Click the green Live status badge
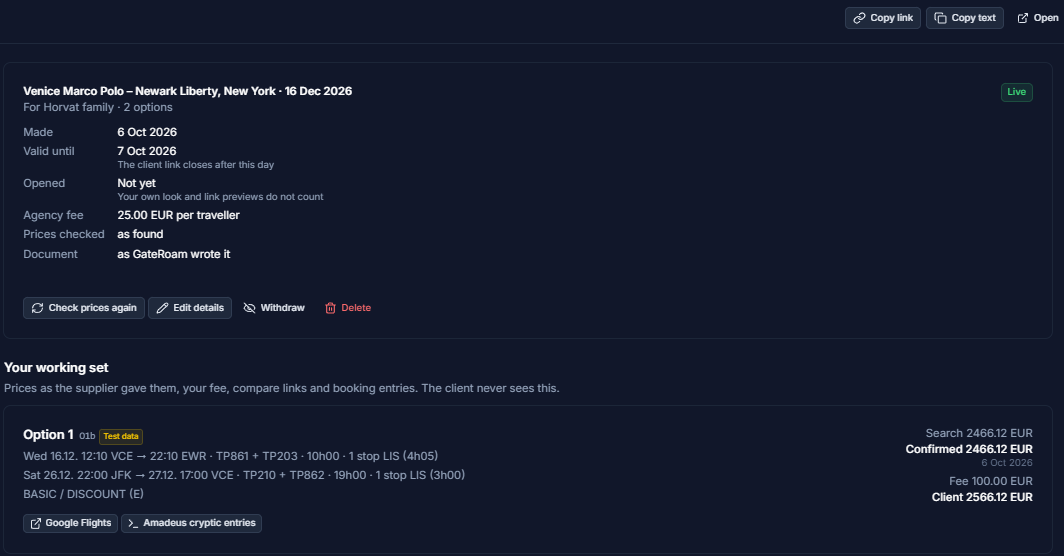Viewport: 1064px width, 556px height. [1016, 92]
